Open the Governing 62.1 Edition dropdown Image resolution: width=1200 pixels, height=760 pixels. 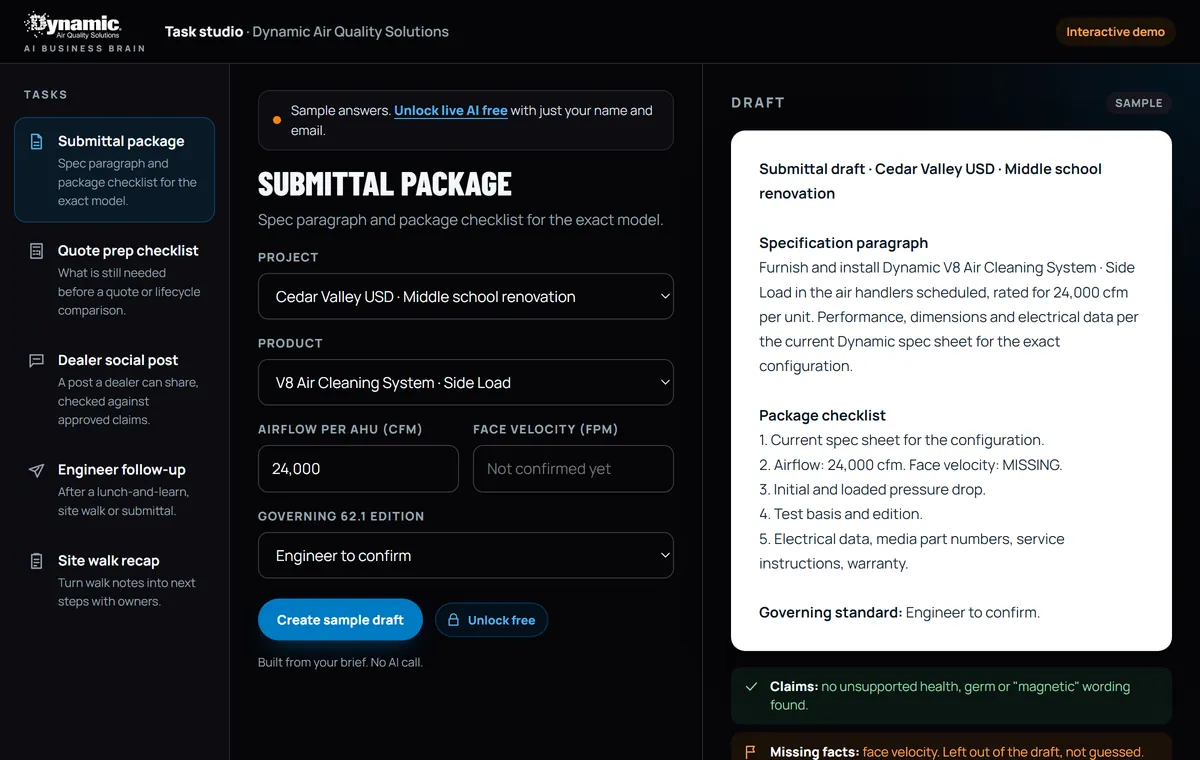coord(466,555)
